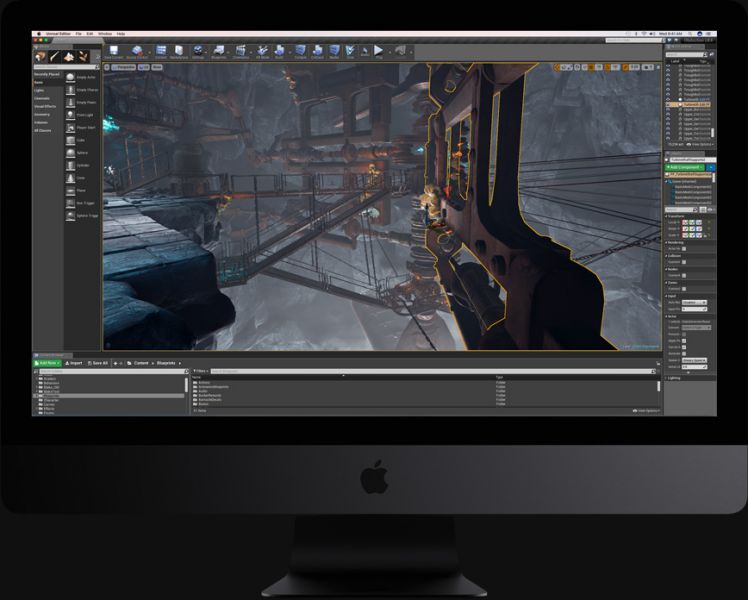This screenshot has height=600, width=748.
Task: Select the Foliage mode icon
Action: coord(83,57)
